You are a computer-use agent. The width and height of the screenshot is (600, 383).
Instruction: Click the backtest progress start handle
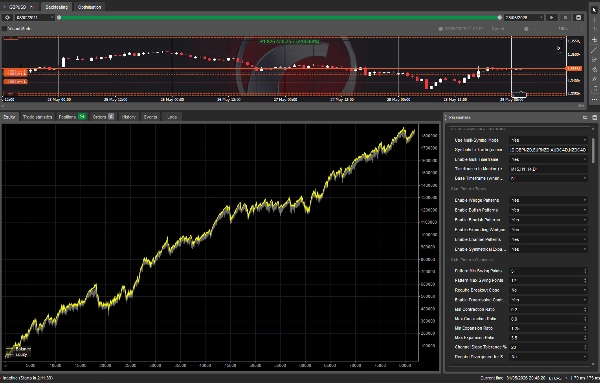click(59, 18)
